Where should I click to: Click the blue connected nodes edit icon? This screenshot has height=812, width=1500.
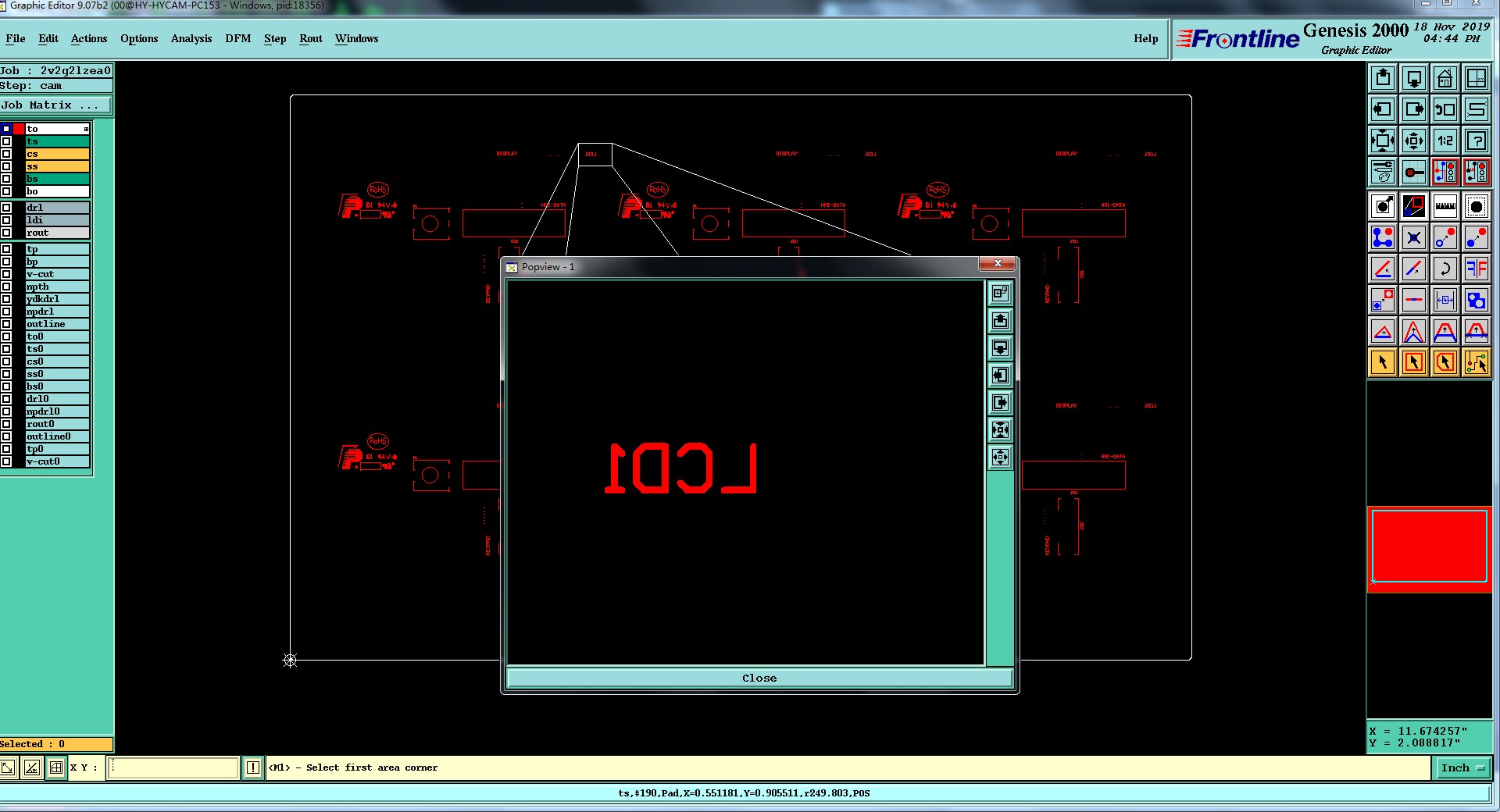tap(1383, 237)
